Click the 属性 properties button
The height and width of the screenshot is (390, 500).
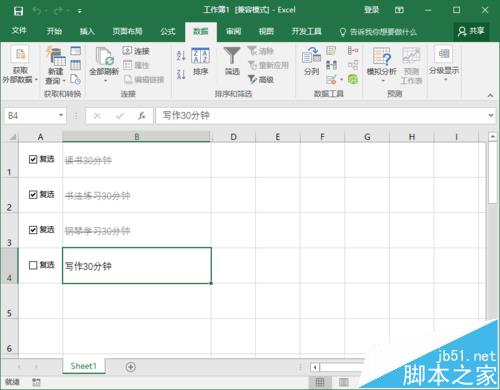[x=136, y=65]
